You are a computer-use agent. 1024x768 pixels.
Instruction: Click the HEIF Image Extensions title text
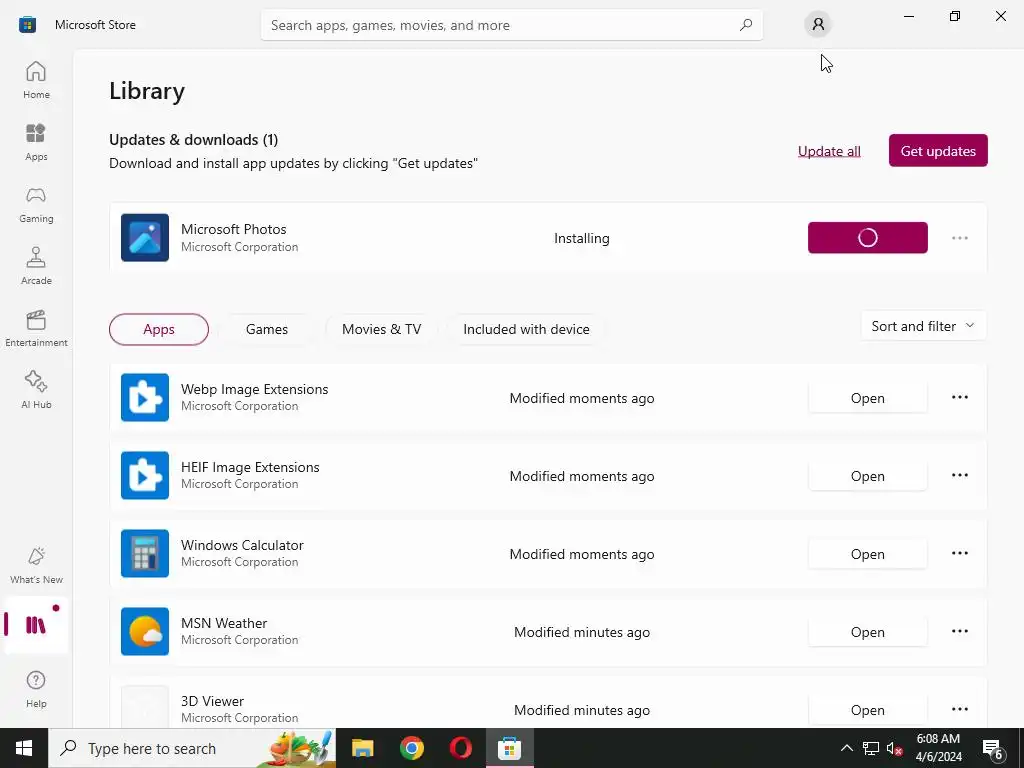250,467
